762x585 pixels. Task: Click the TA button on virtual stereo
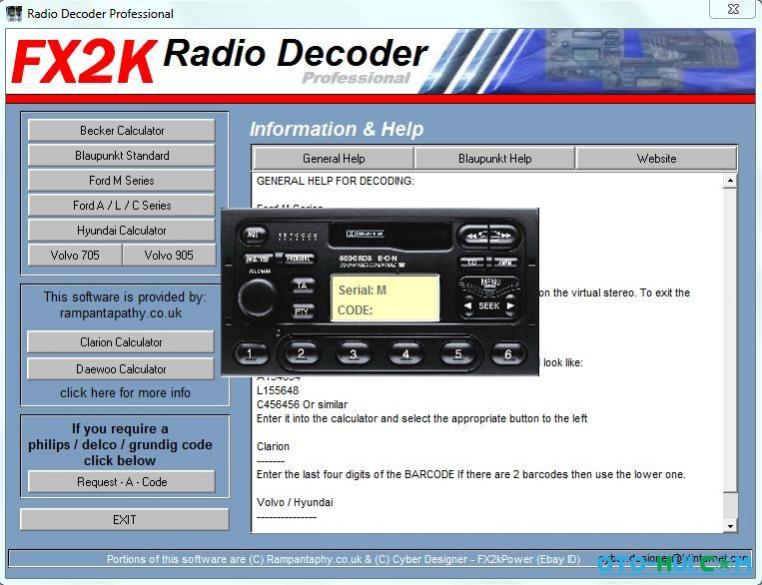[x=302, y=286]
